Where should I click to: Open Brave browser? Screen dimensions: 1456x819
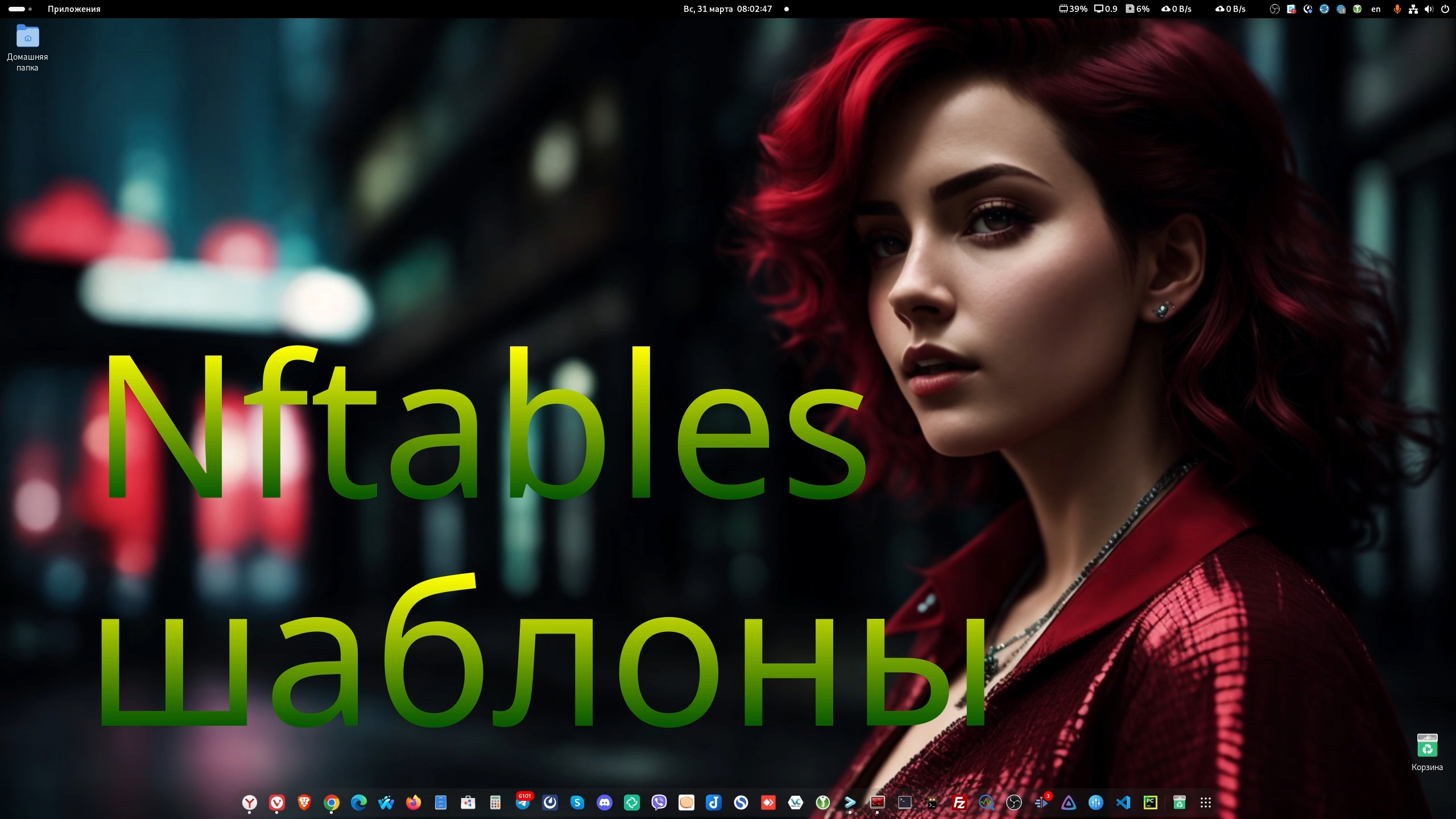point(304,803)
